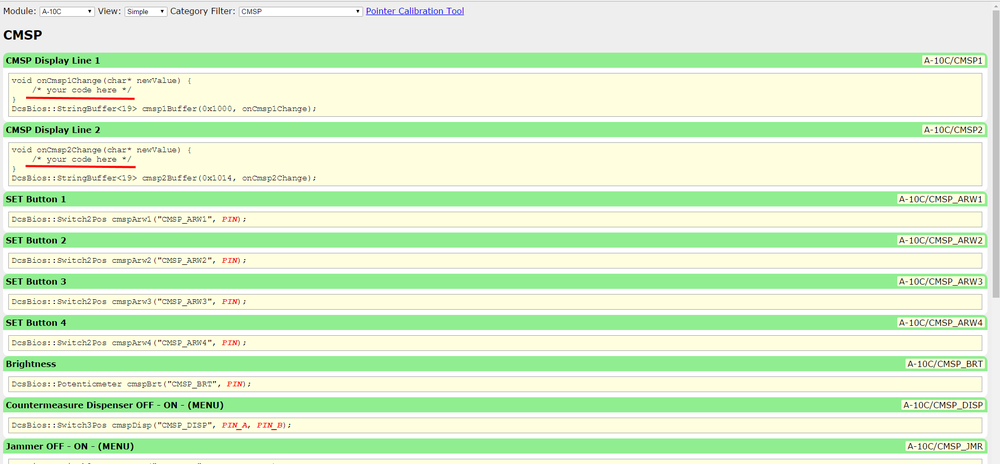Click the red PIN_B placeholder in cmspDisp line

click(x=270, y=425)
